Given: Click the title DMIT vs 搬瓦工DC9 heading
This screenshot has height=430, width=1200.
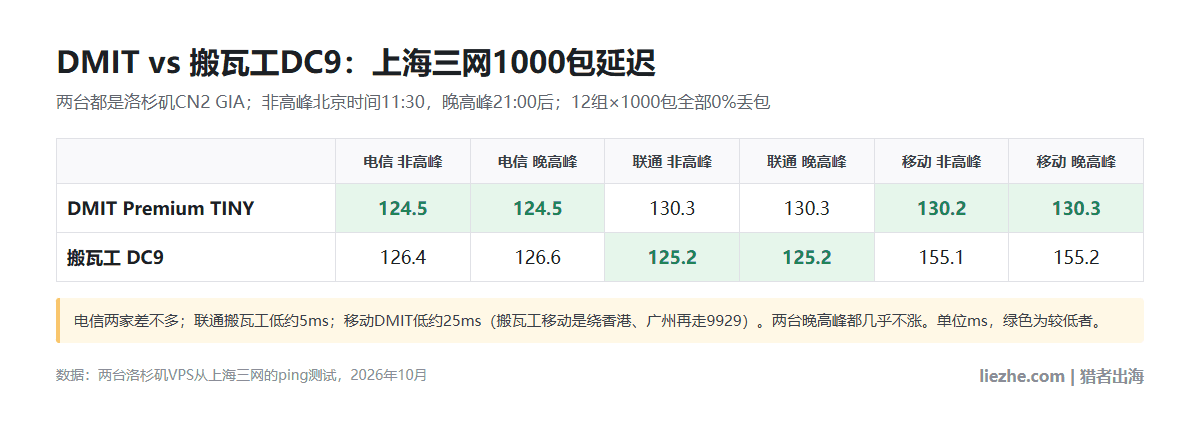Looking at the screenshot, I should [356, 63].
